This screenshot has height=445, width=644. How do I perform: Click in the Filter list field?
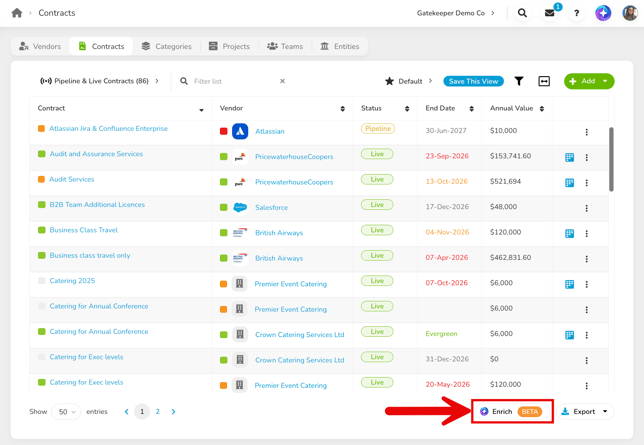pos(233,81)
